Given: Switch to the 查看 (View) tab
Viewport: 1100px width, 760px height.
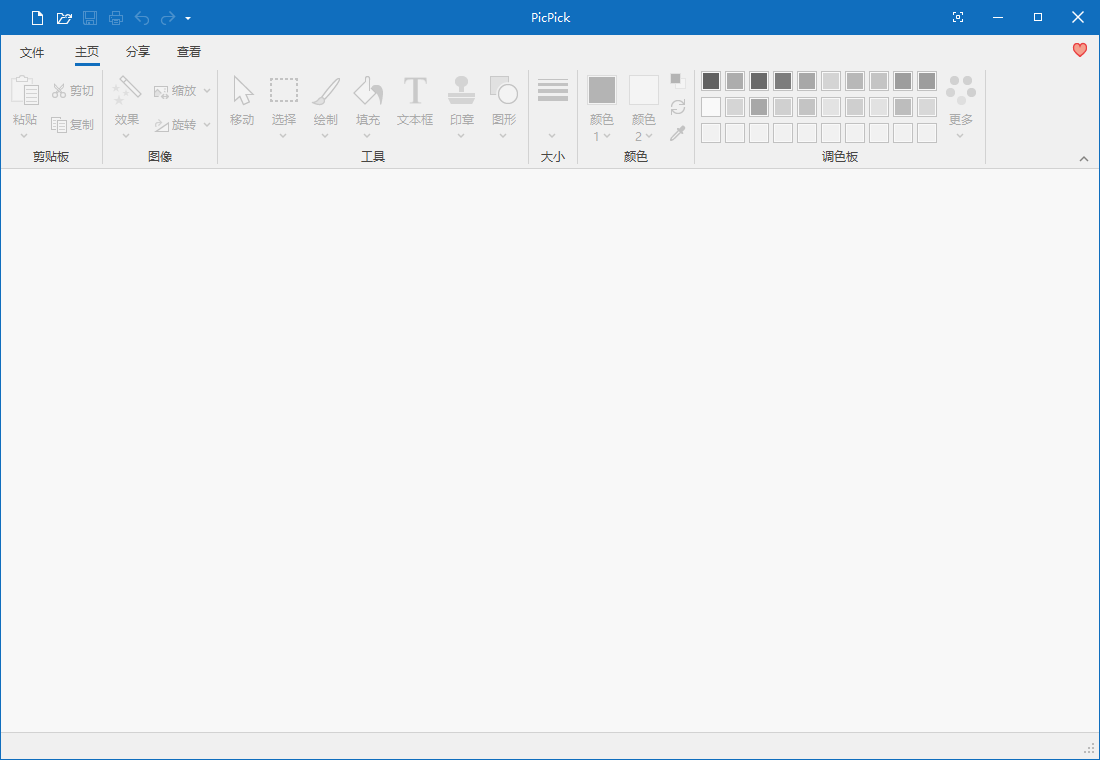Looking at the screenshot, I should pos(189,52).
